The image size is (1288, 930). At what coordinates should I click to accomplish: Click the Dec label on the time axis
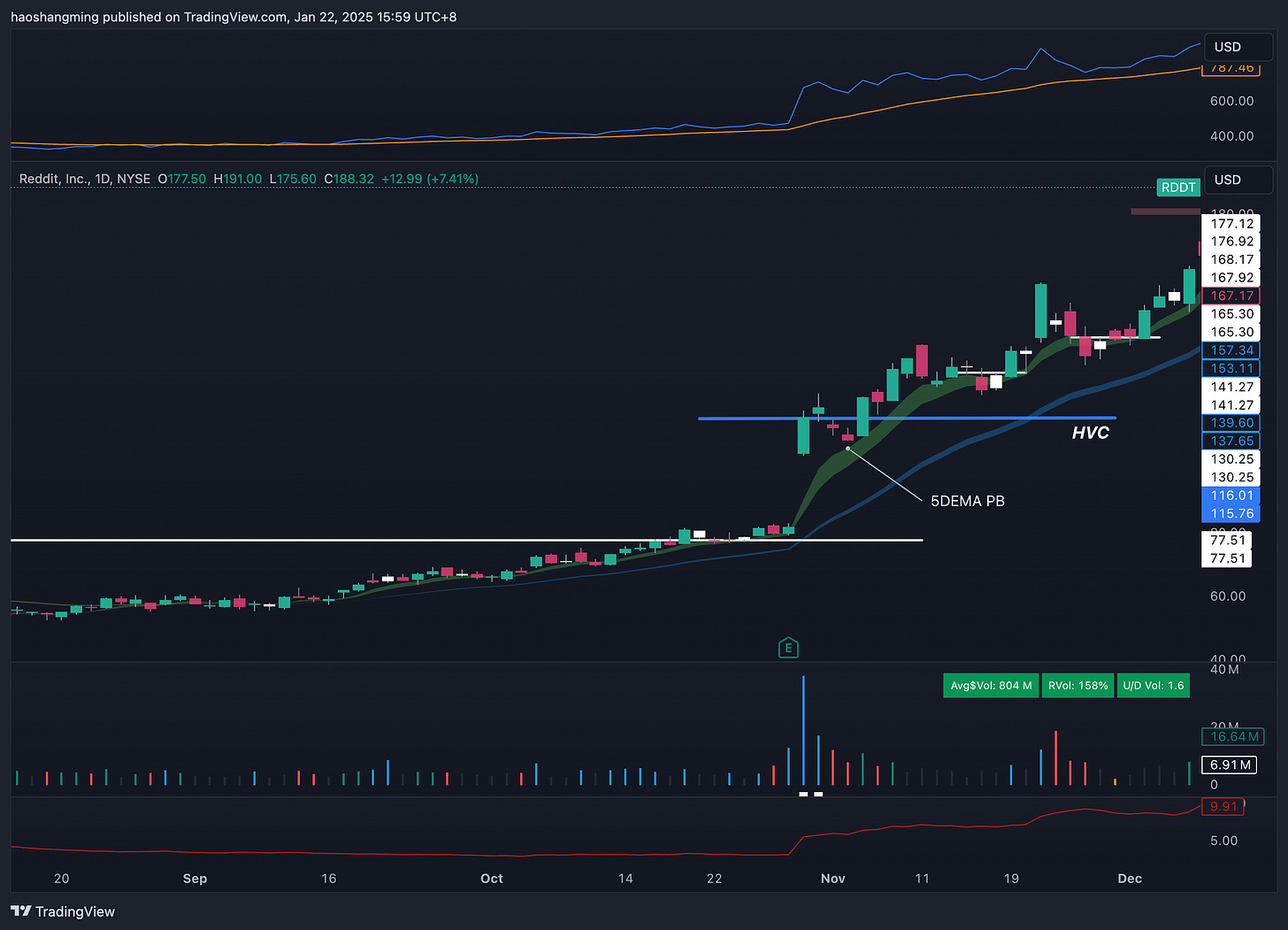coord(1130,879)
